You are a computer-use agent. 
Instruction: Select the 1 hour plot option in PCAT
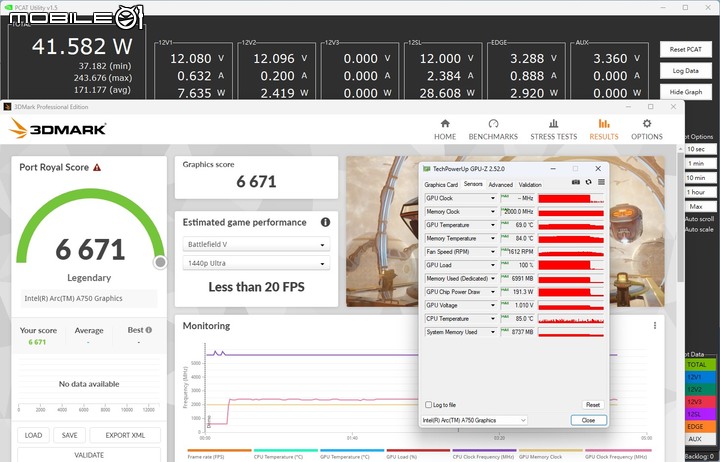[699, 192]
